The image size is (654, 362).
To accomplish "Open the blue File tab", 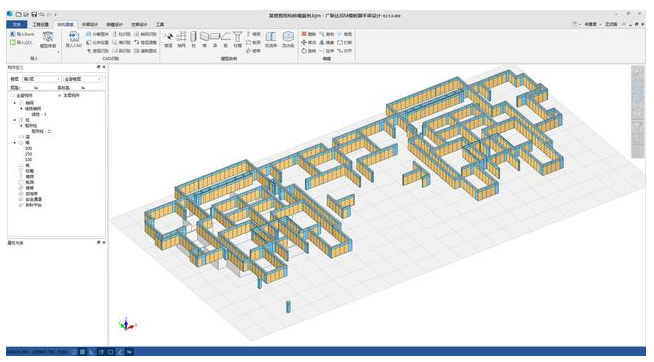I will [17, 25].
